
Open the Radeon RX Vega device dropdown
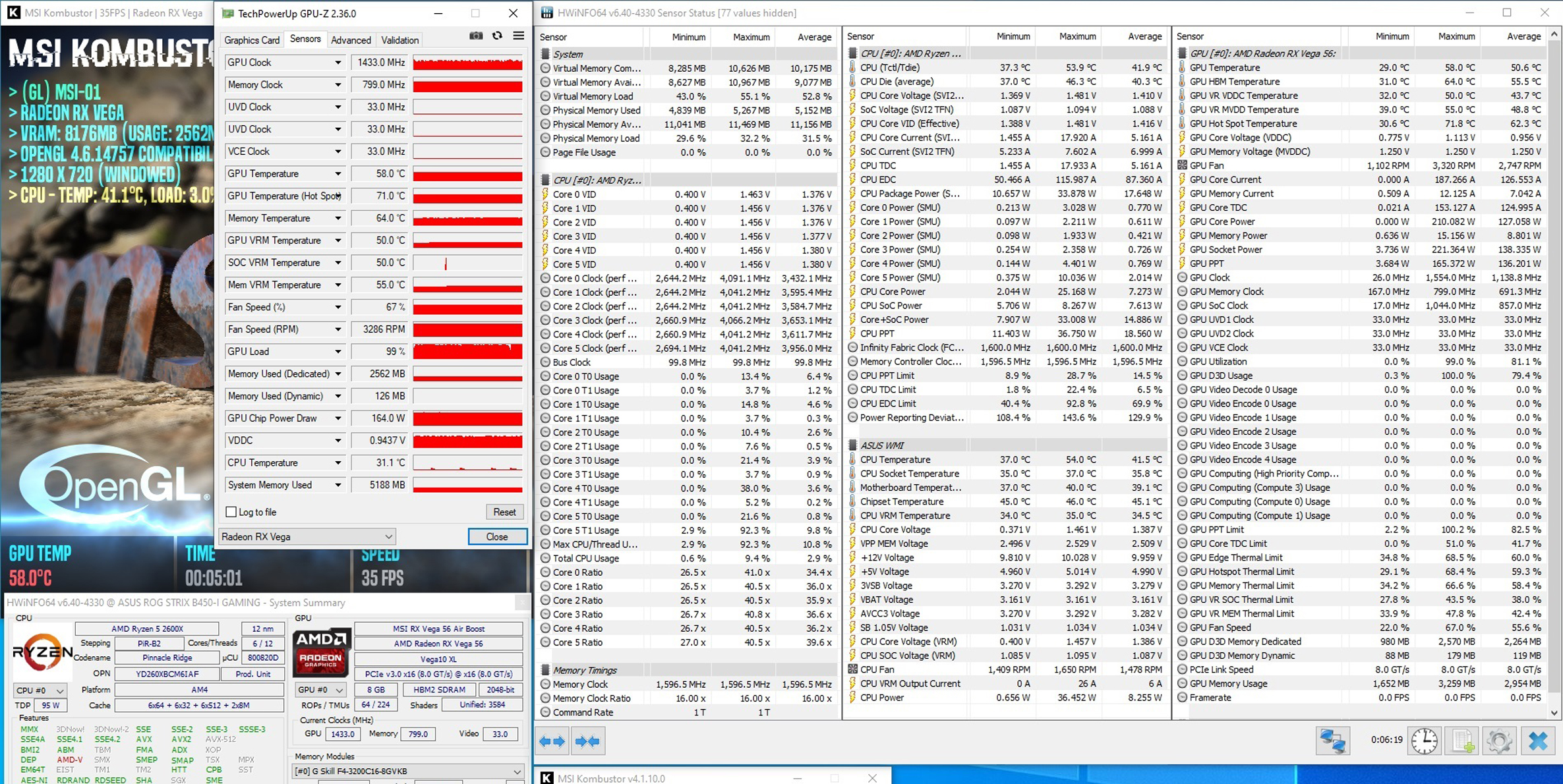(x=307, y=536)
